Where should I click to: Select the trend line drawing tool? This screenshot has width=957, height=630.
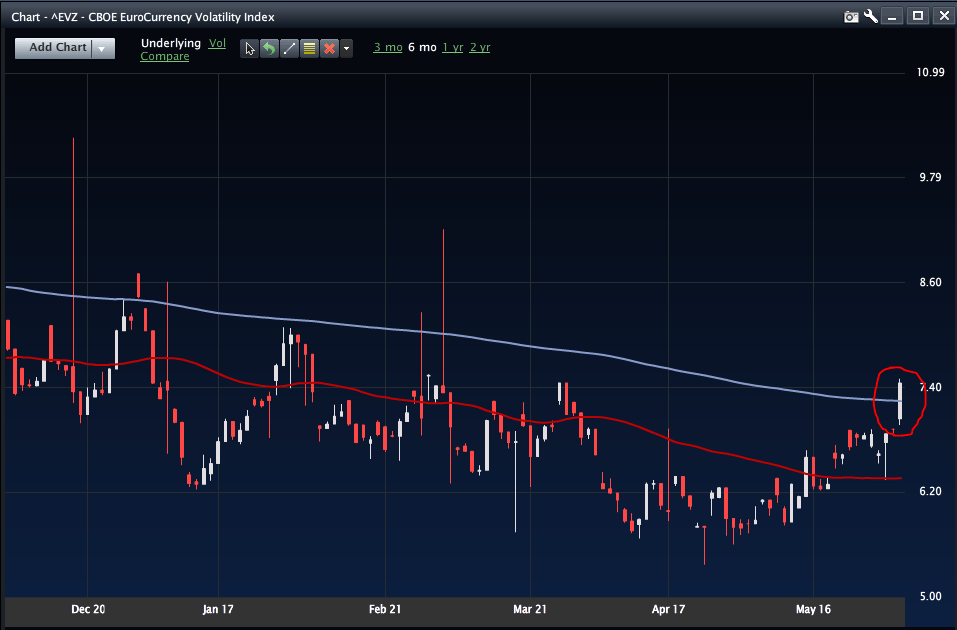tap(289, 48)
